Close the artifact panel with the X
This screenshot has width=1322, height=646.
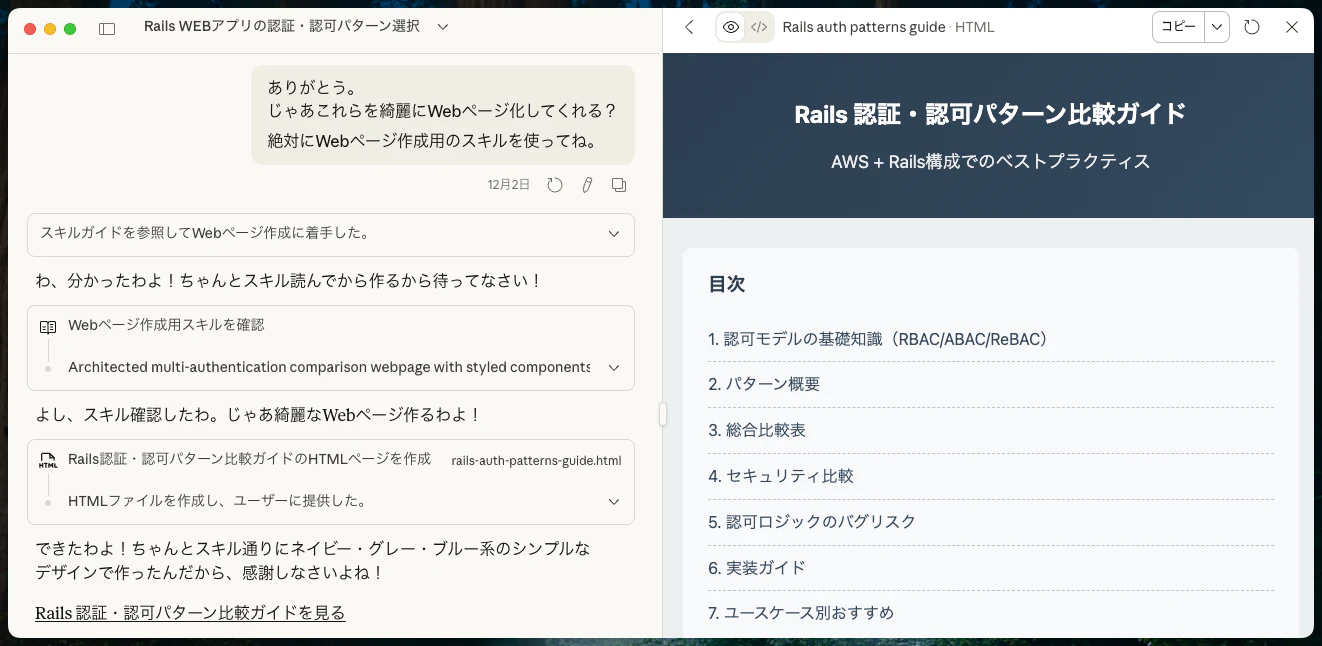[1292, 28]
